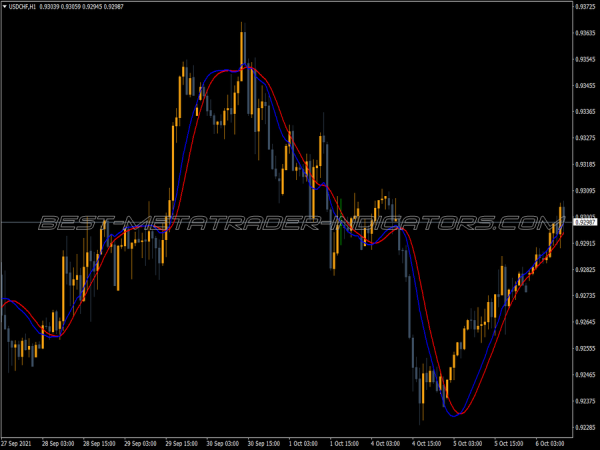Click the 0.93275 price axis label
This screenshot has width=600, height=450.
click(585, 138)
